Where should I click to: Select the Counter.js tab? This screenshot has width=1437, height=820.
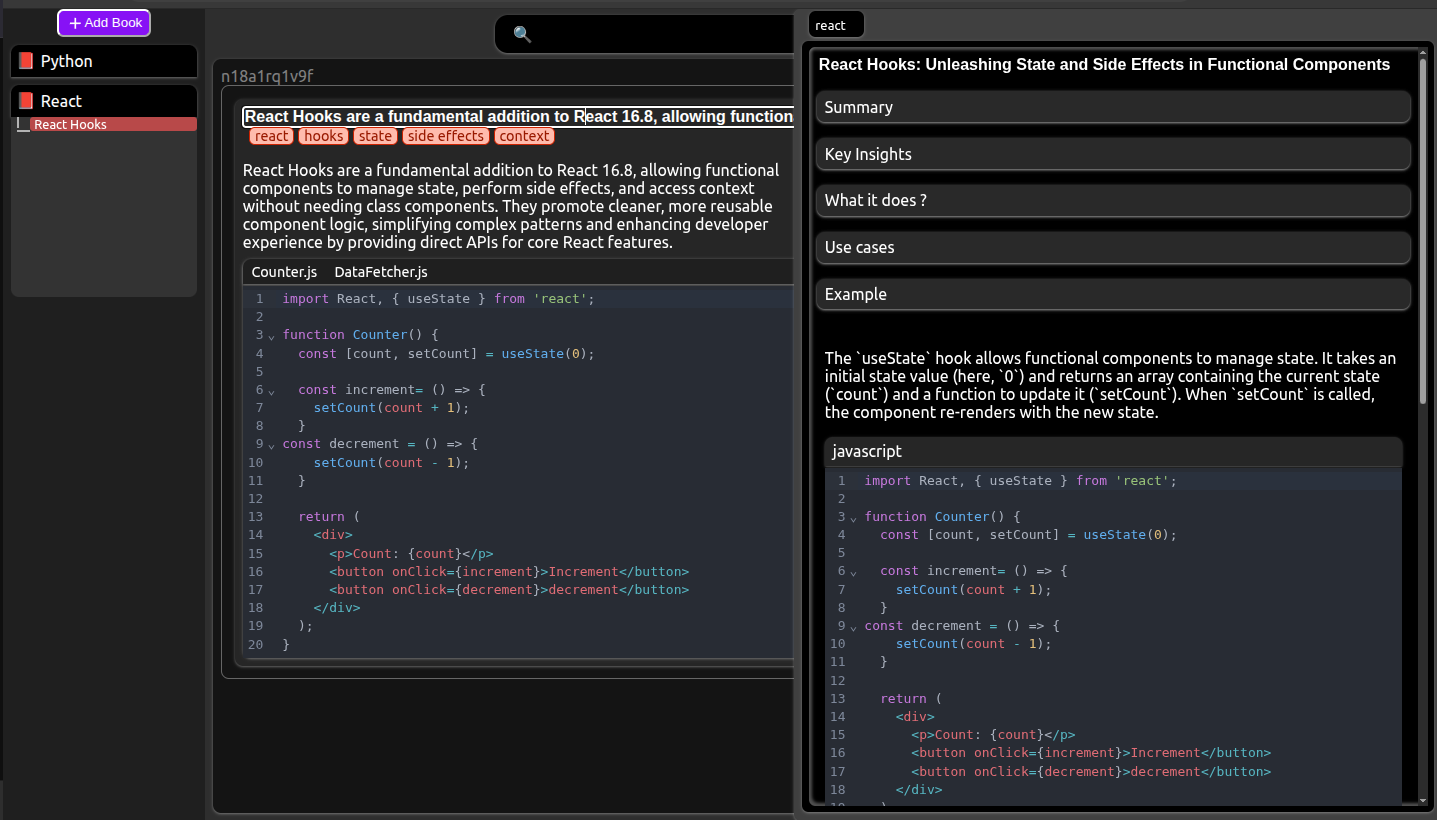coord(284,272)
